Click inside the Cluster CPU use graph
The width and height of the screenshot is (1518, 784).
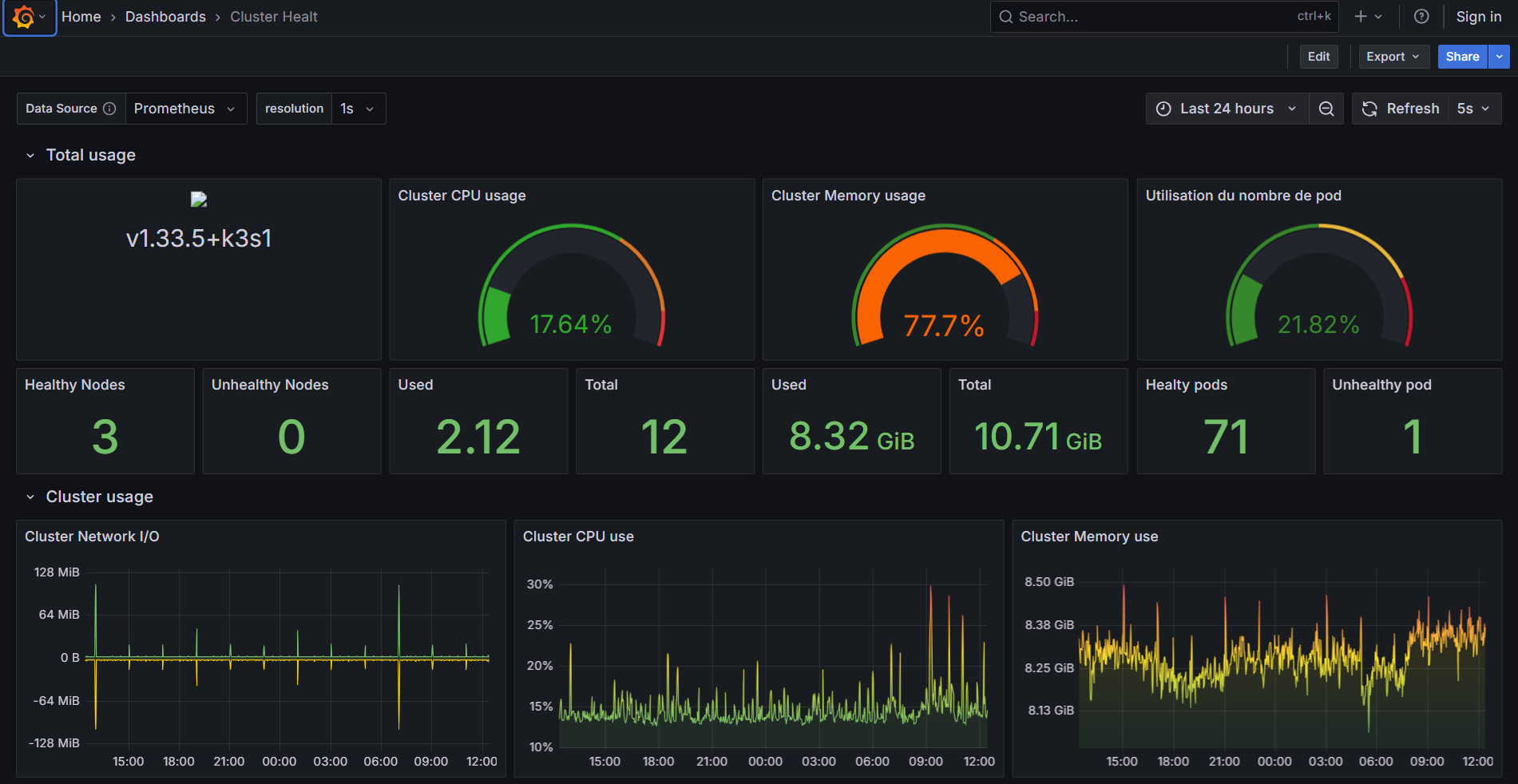click(773, 658)
